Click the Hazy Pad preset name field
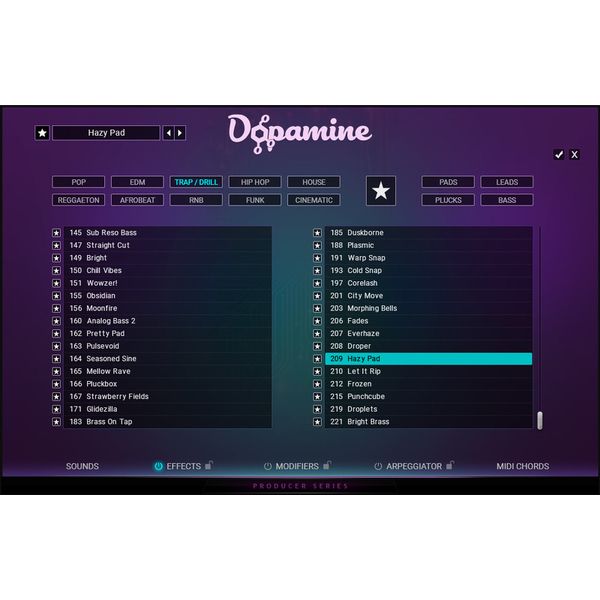This screenshot has width=600, height=600. (106, 133)
